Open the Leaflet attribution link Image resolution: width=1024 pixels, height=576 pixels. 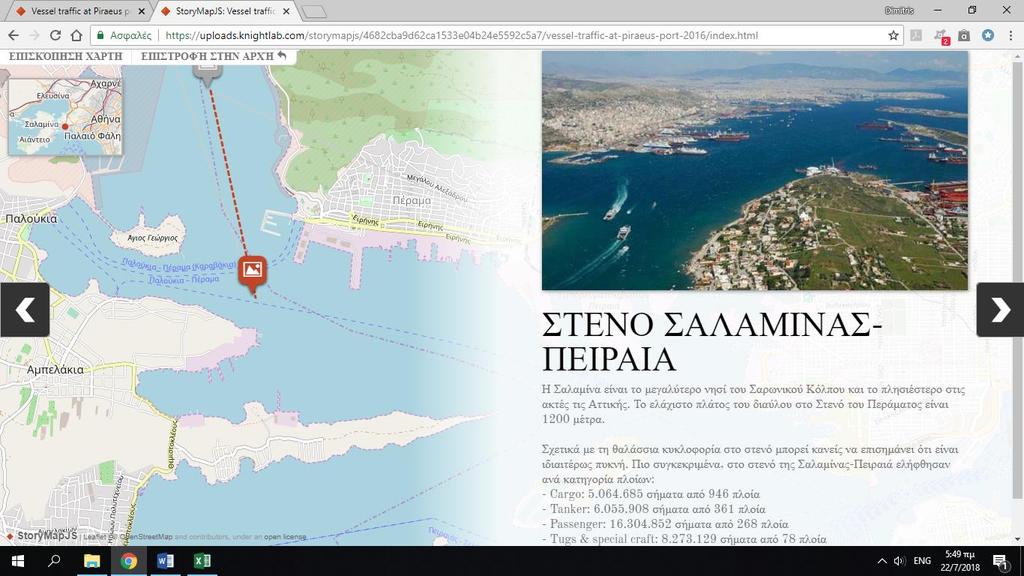click(93, 537)
